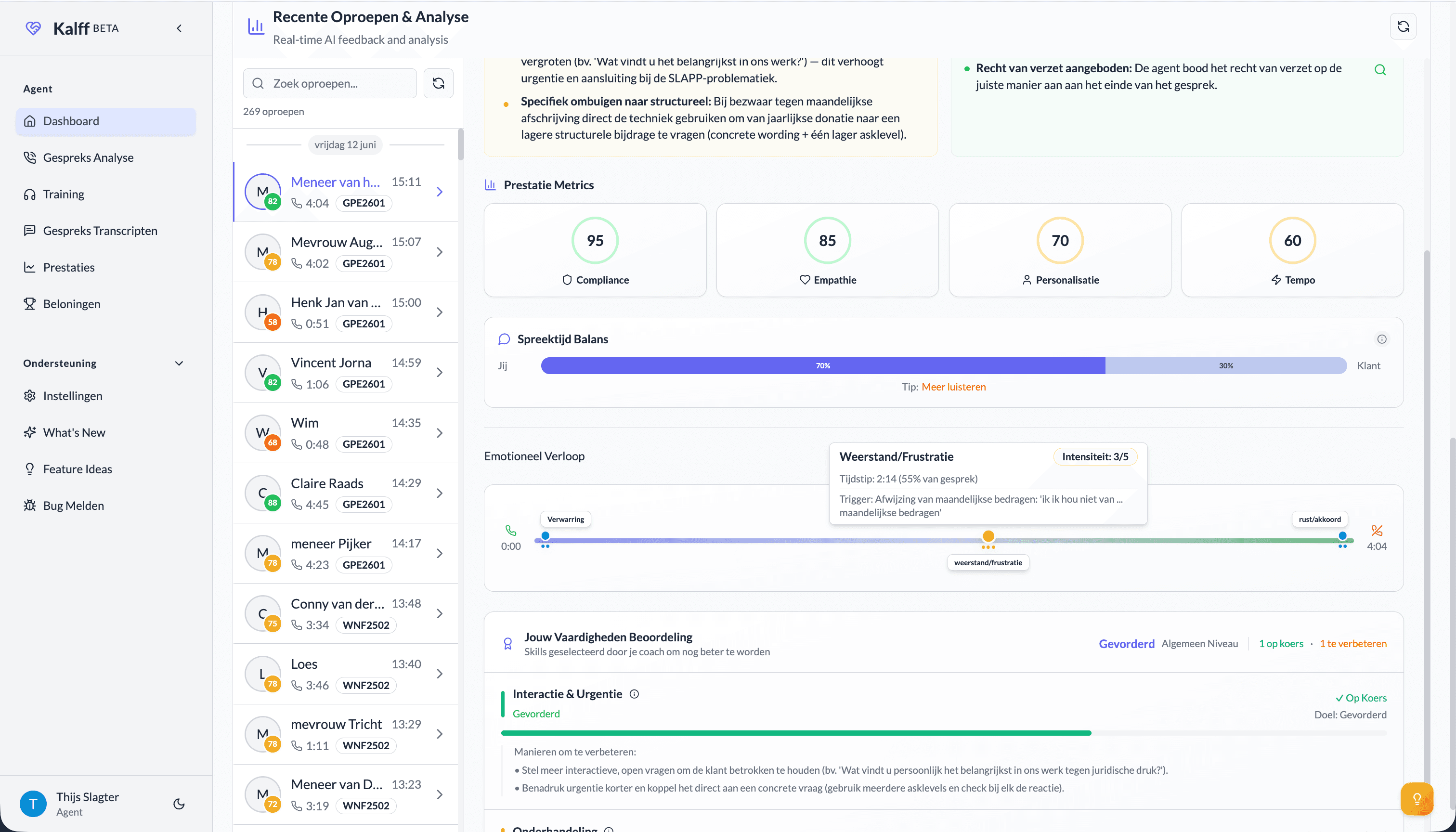Click the GPE2601 tag on Wim's call

[364, 444]
